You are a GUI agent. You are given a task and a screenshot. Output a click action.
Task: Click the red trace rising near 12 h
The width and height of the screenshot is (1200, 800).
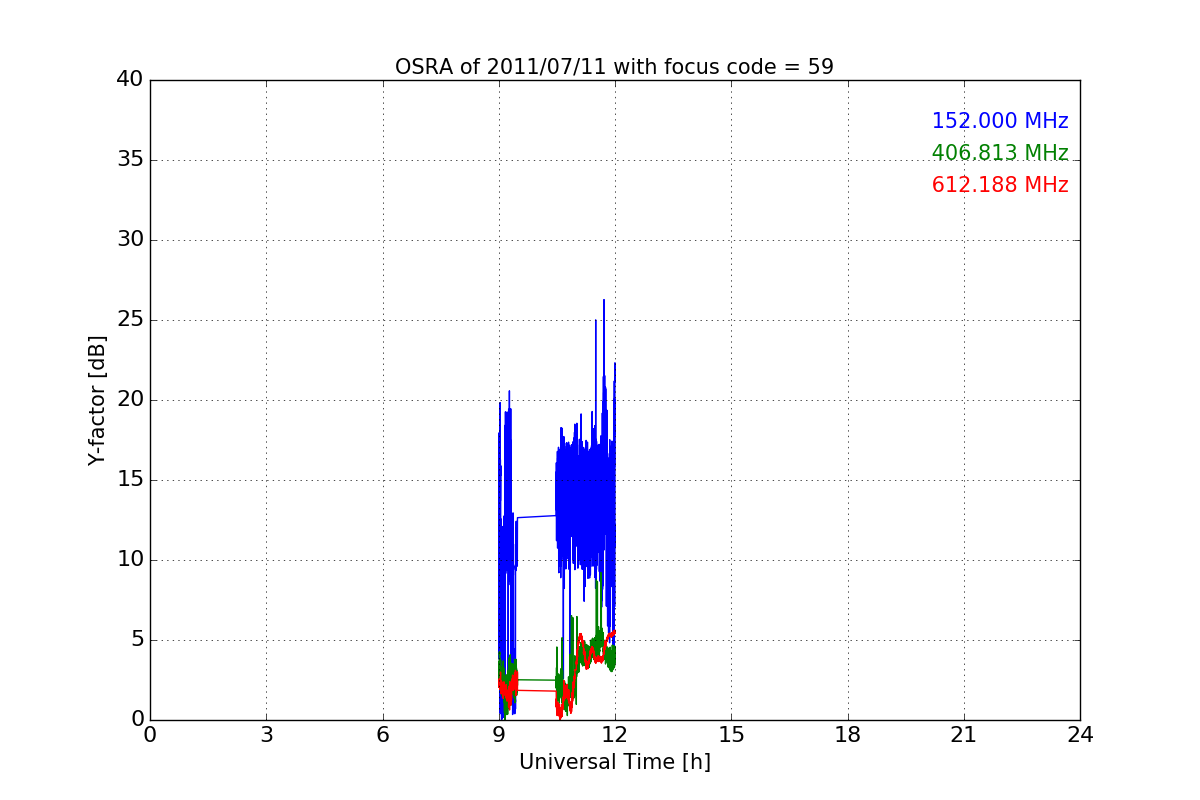(x=611, y=635)
